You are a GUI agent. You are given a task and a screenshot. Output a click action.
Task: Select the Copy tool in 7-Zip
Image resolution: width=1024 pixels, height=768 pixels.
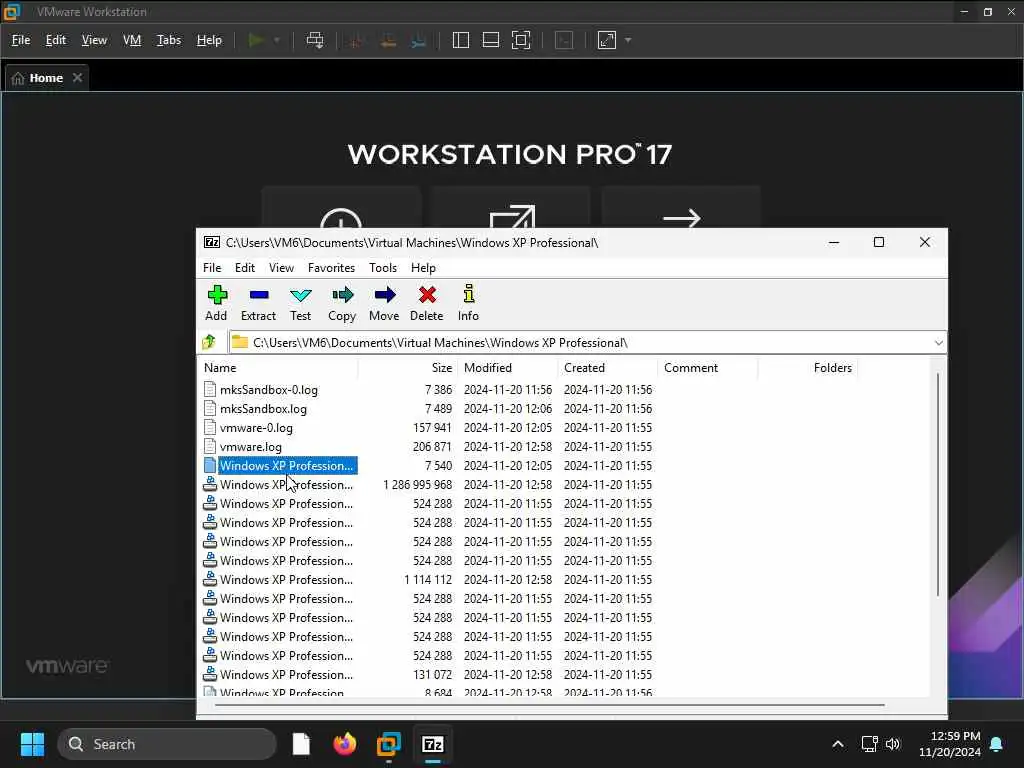click(x=342, y=304)
